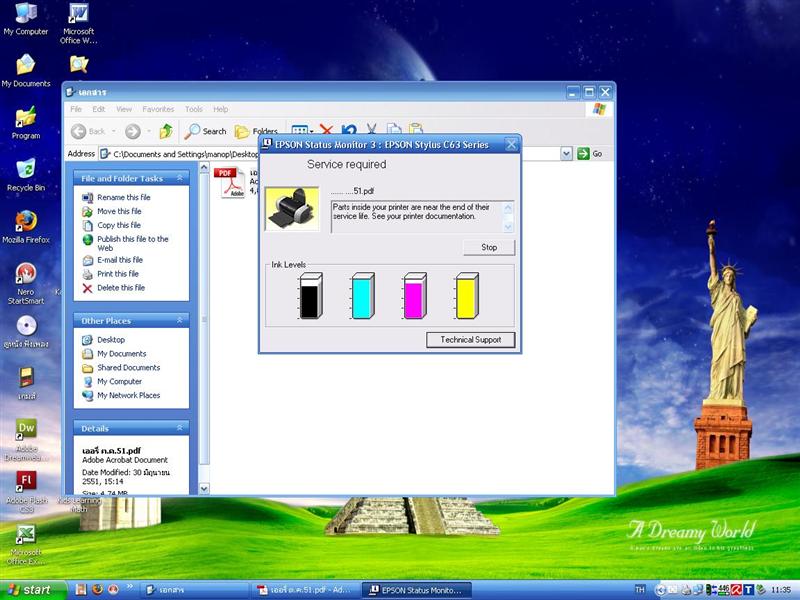Switch to the Explorer folder taskbar button
This screenshot has height=600, width=800.
tap(194, 590)
